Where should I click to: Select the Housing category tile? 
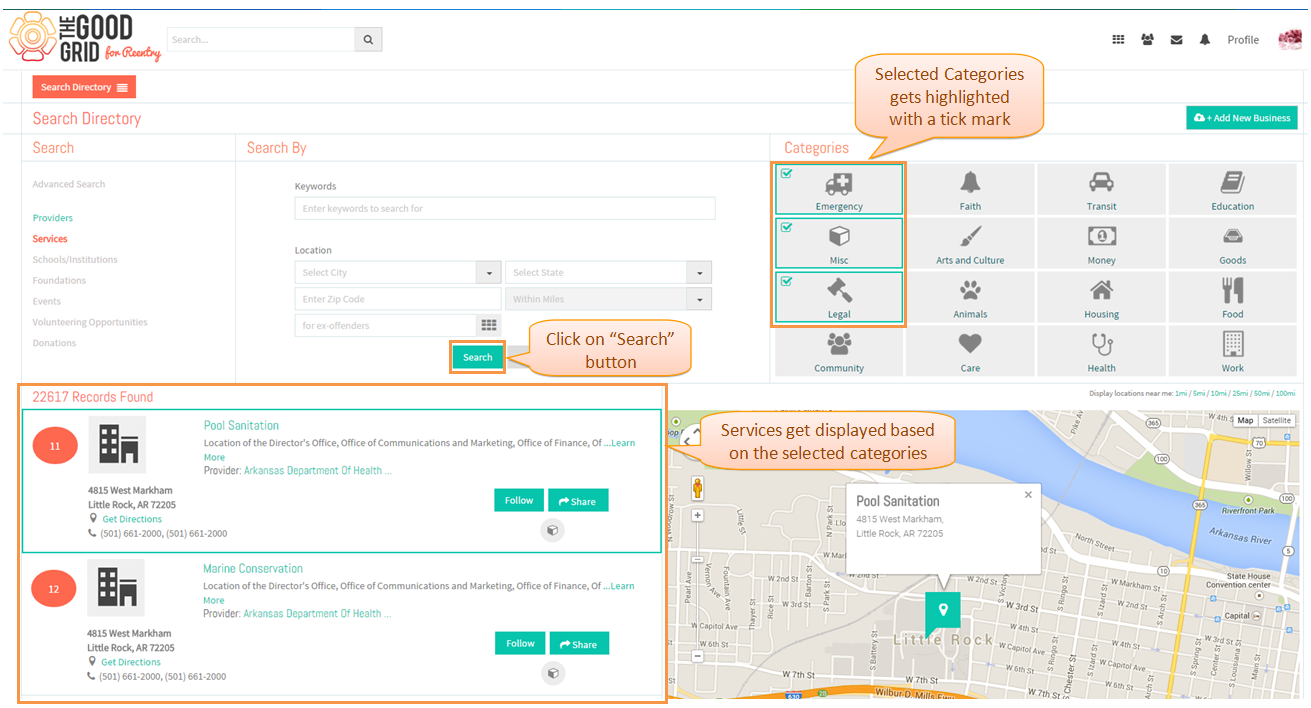click(x=1101, y=297)
